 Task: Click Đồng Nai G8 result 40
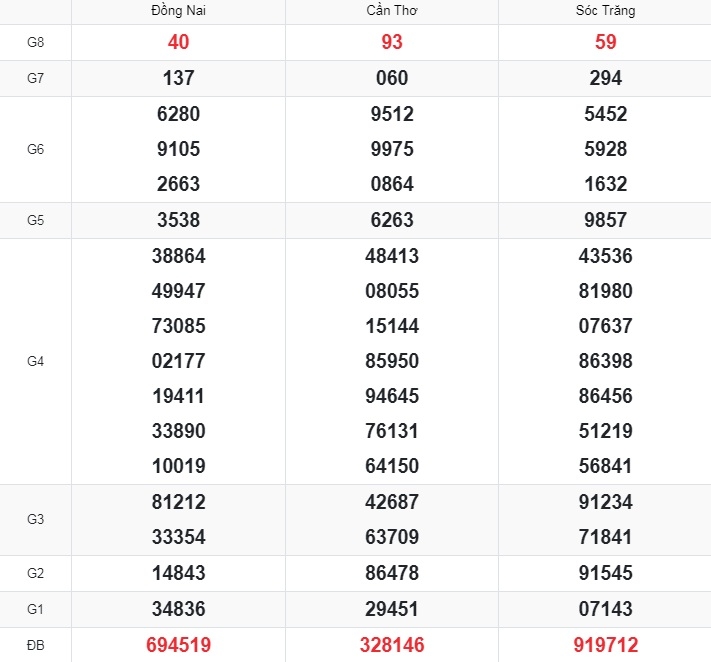(x=178, y=42)
